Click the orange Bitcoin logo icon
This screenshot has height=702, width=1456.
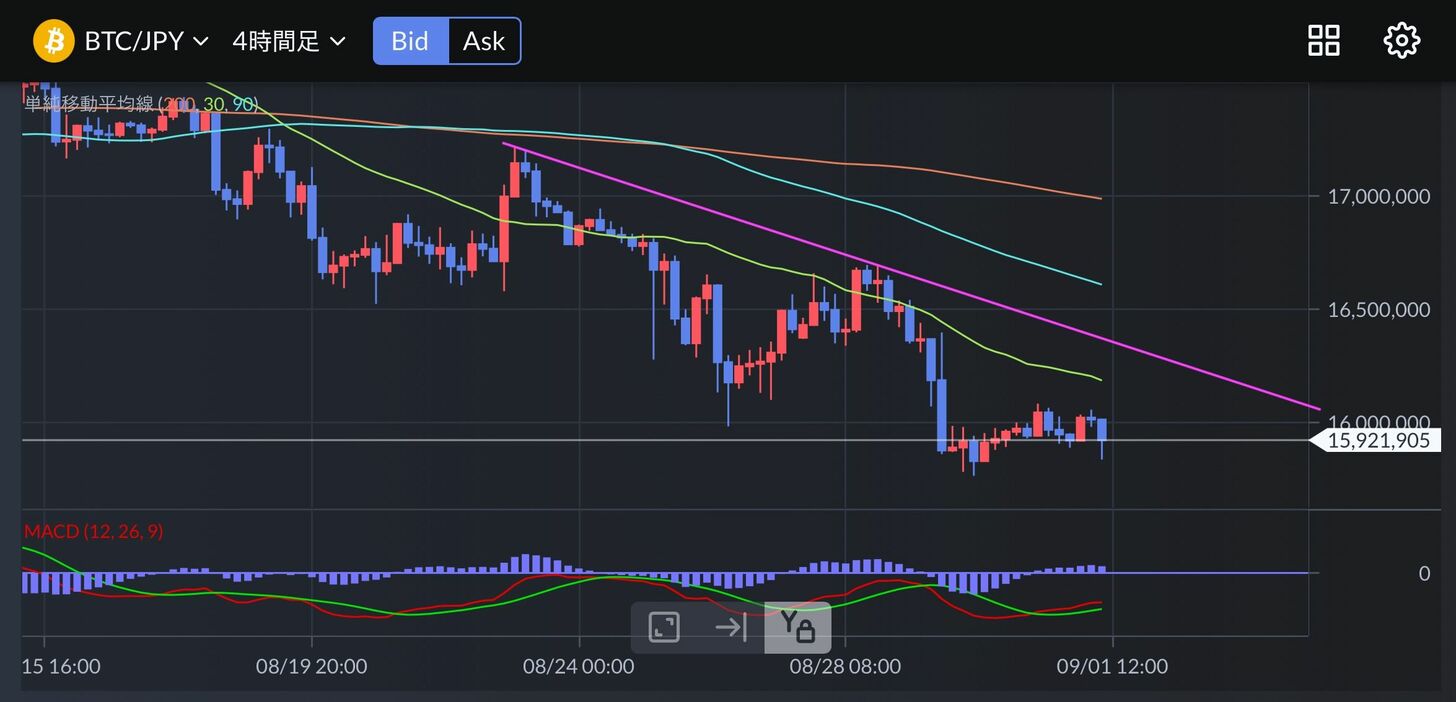click(54, 41)
